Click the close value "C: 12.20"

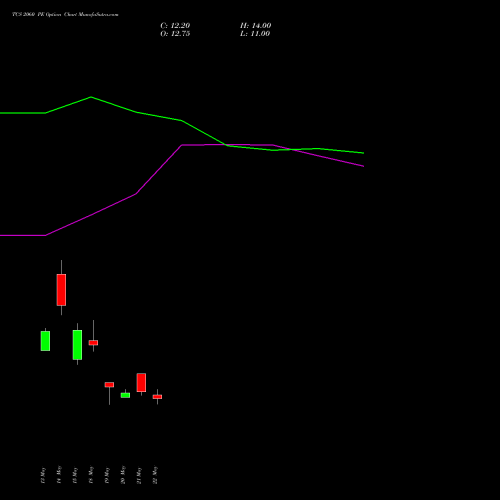[x=175, y=26]
